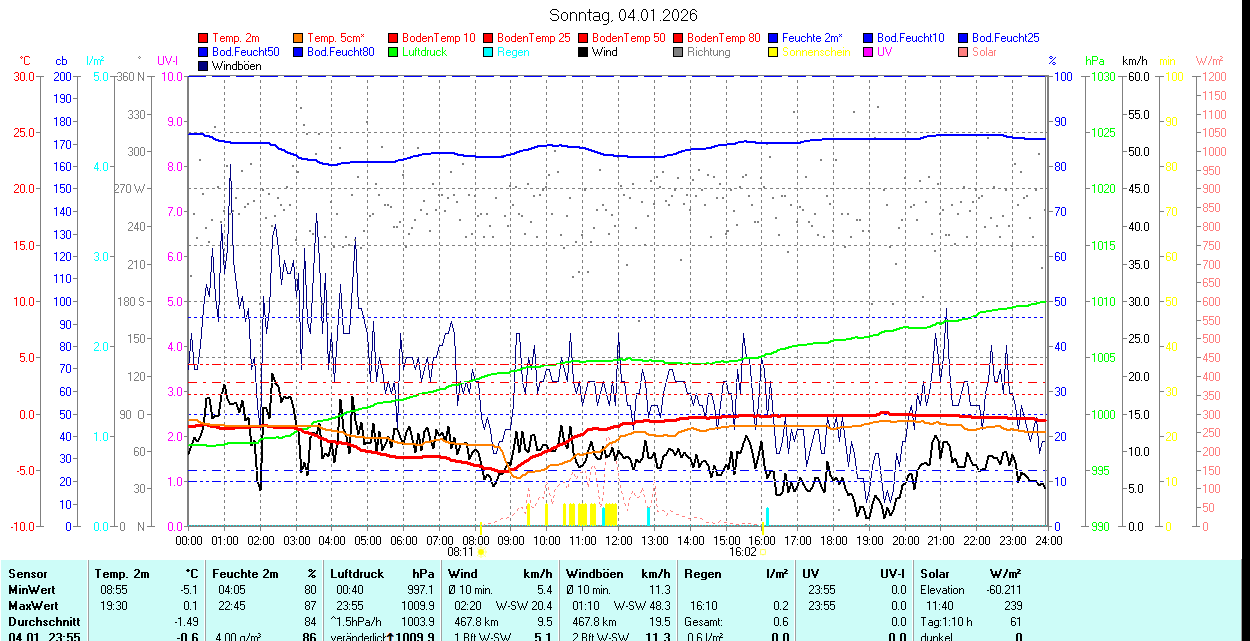Click the magenta UV legend square
This screenshot has width=1250, height=641.
[869, 52]
